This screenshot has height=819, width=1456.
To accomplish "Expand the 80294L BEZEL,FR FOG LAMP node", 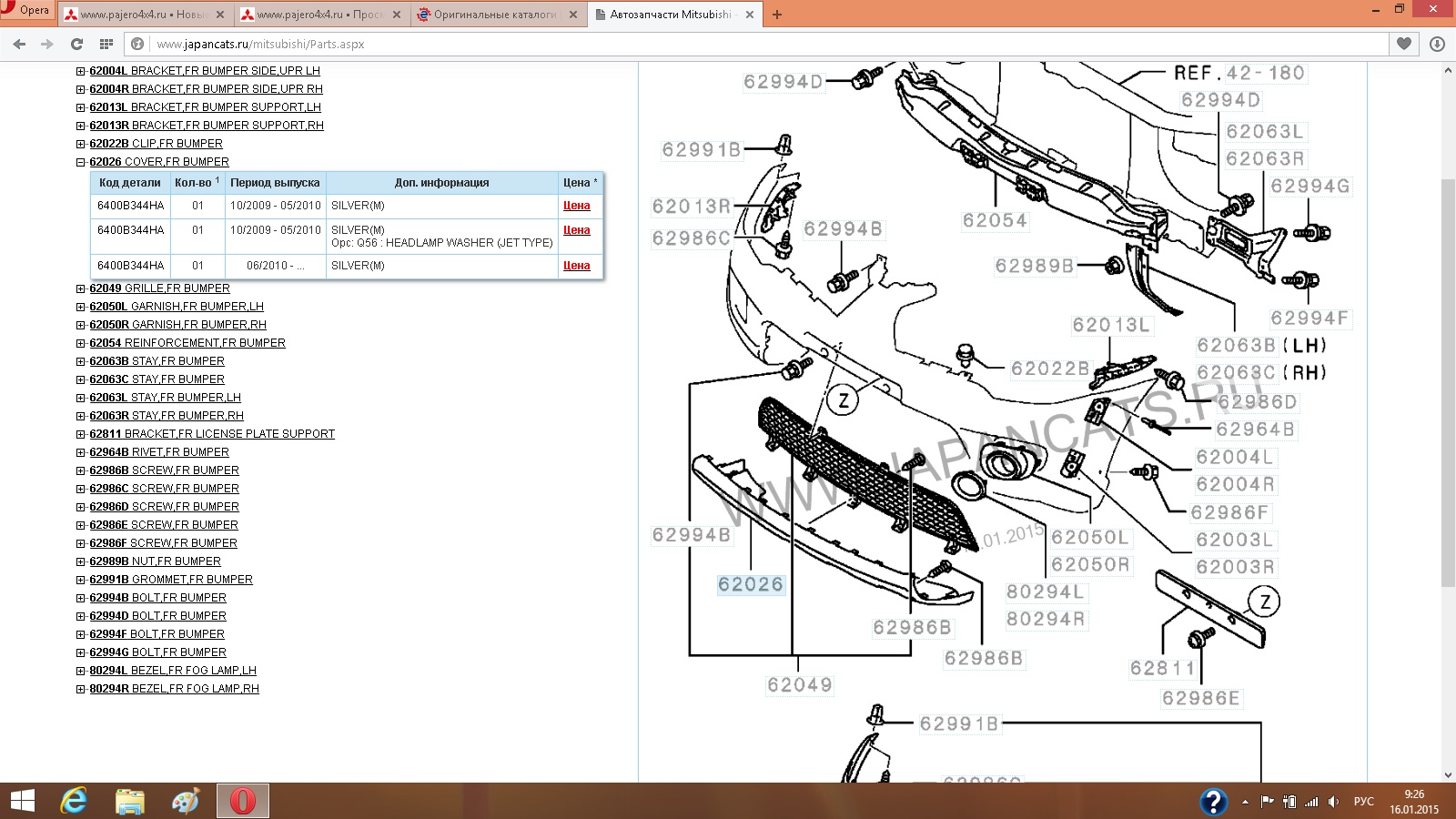I will click(x=81, y=671).
